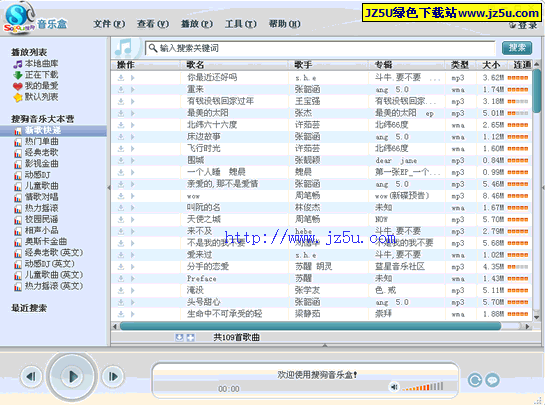
Task: Open the 播放(P) menu
Action: [197, 24]
